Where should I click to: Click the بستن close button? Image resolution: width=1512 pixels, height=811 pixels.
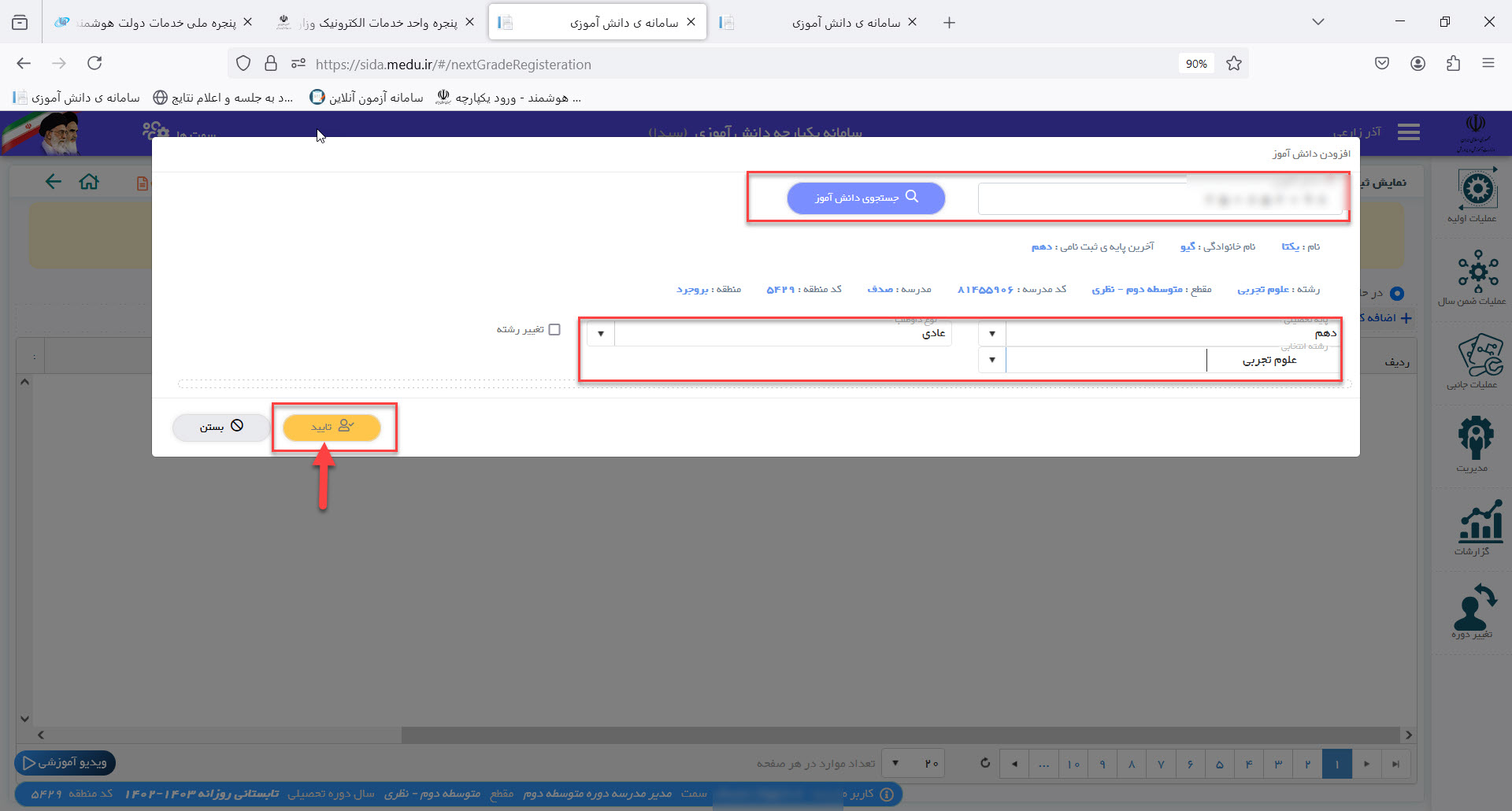(221, 427)
